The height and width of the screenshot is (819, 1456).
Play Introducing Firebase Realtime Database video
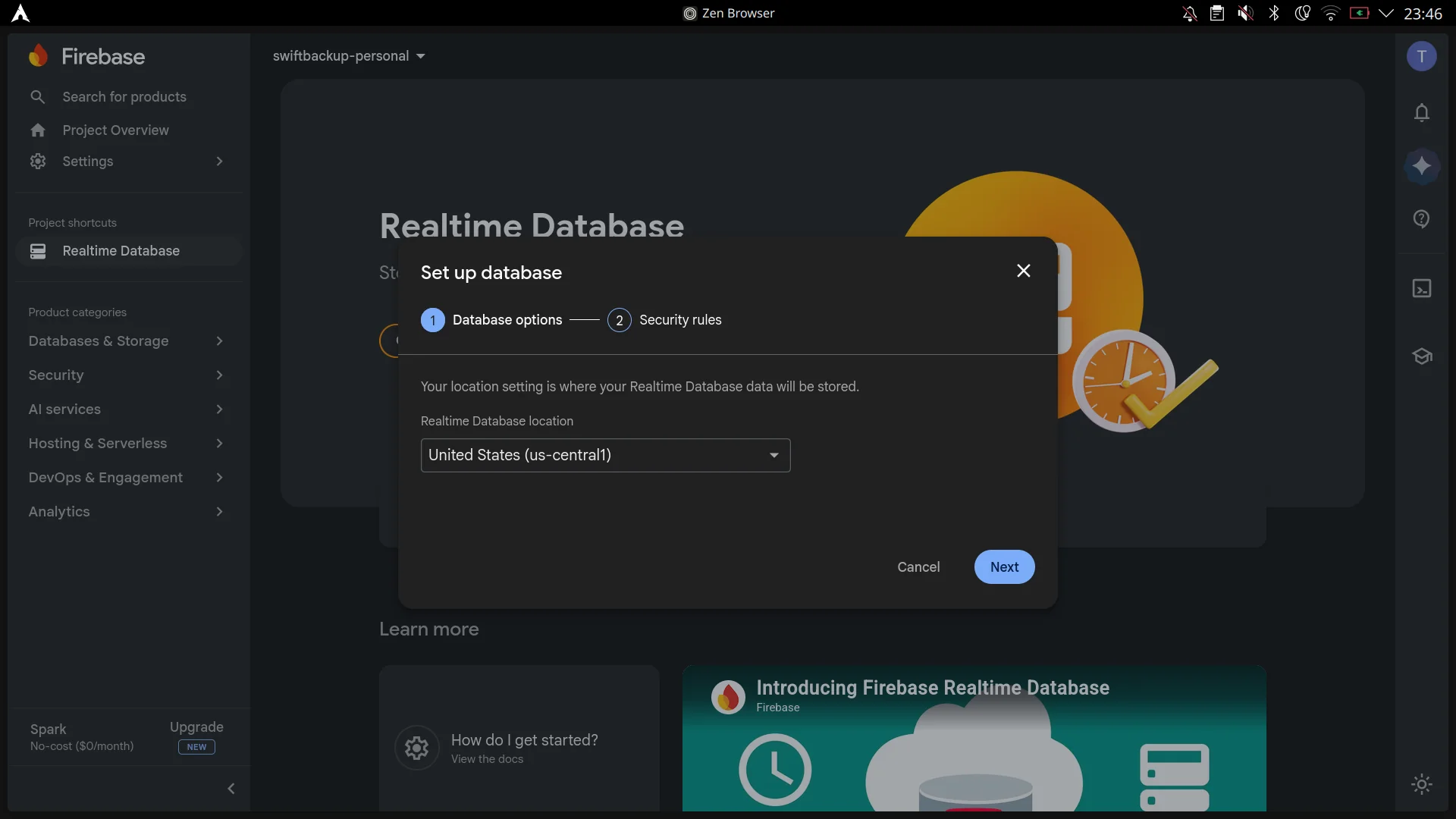(x=974, y=739)
